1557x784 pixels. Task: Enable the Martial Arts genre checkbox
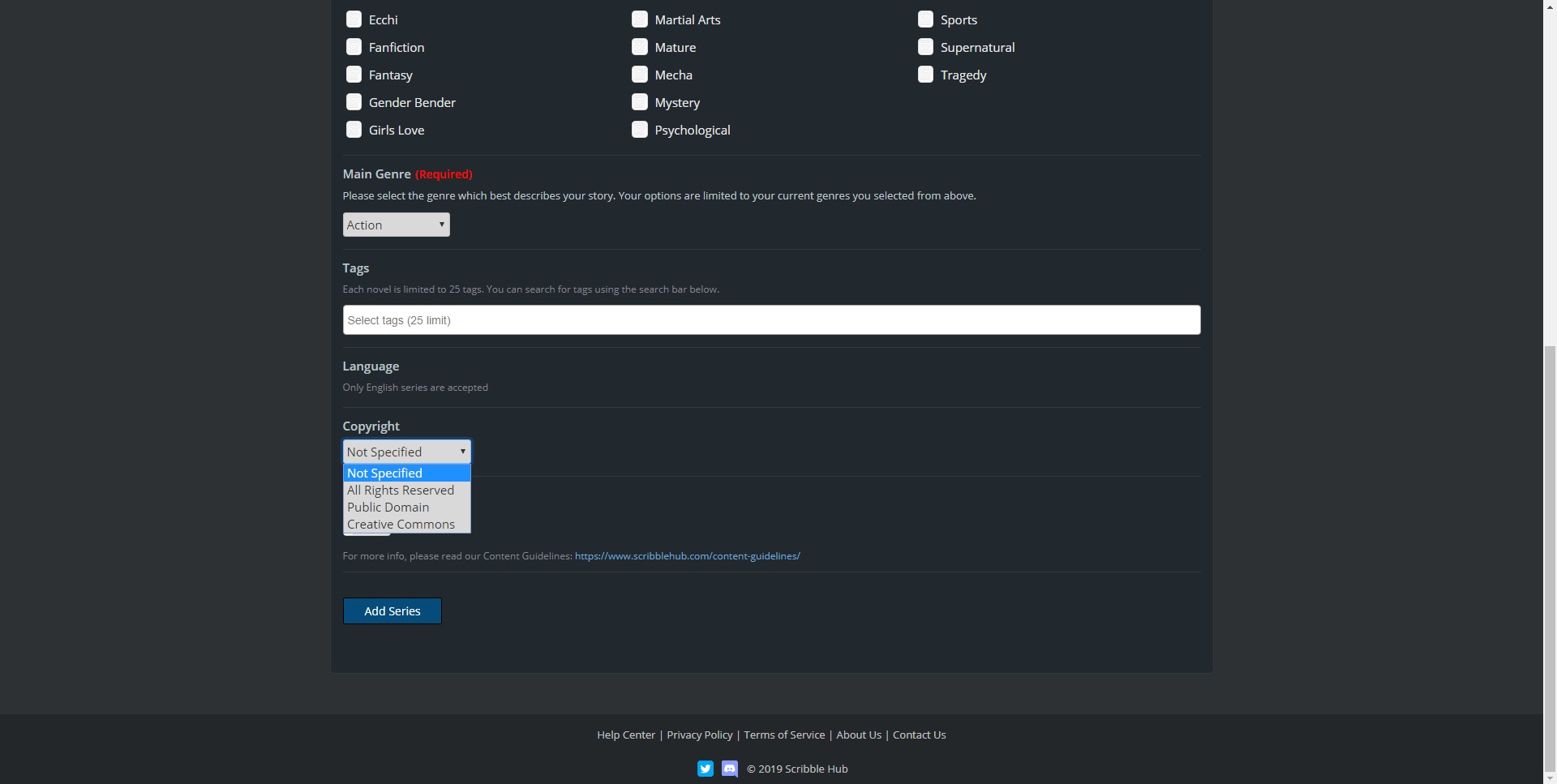point(640,19)
